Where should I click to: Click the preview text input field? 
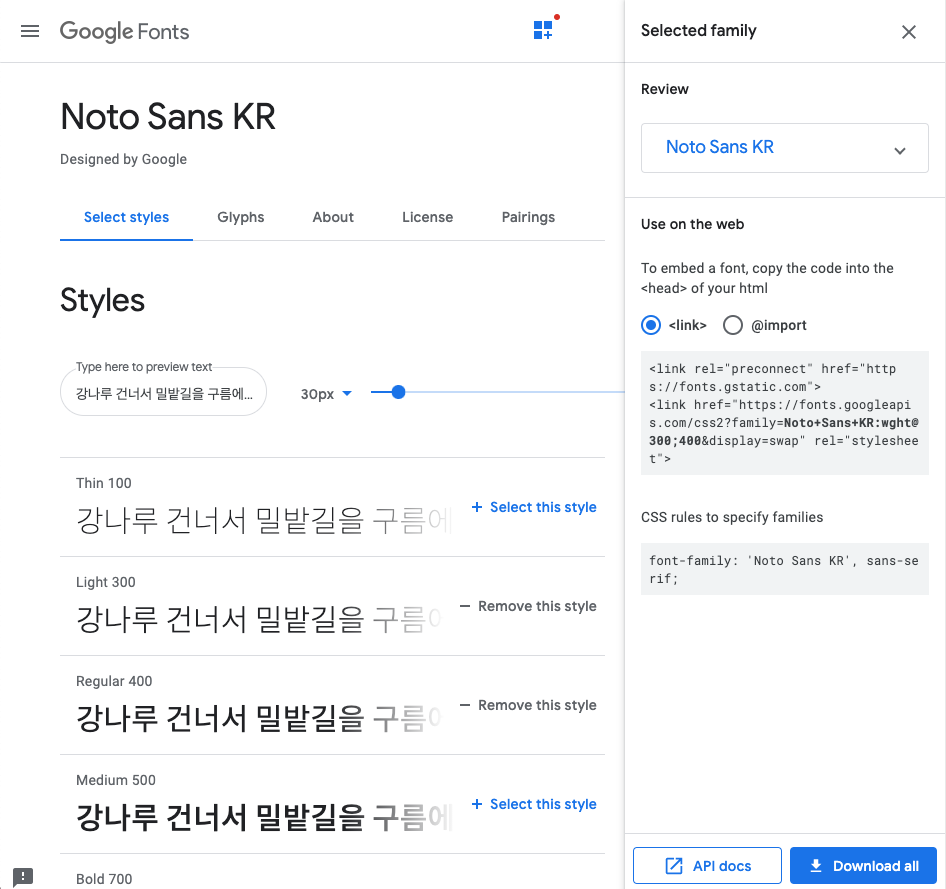coord(163,393)
